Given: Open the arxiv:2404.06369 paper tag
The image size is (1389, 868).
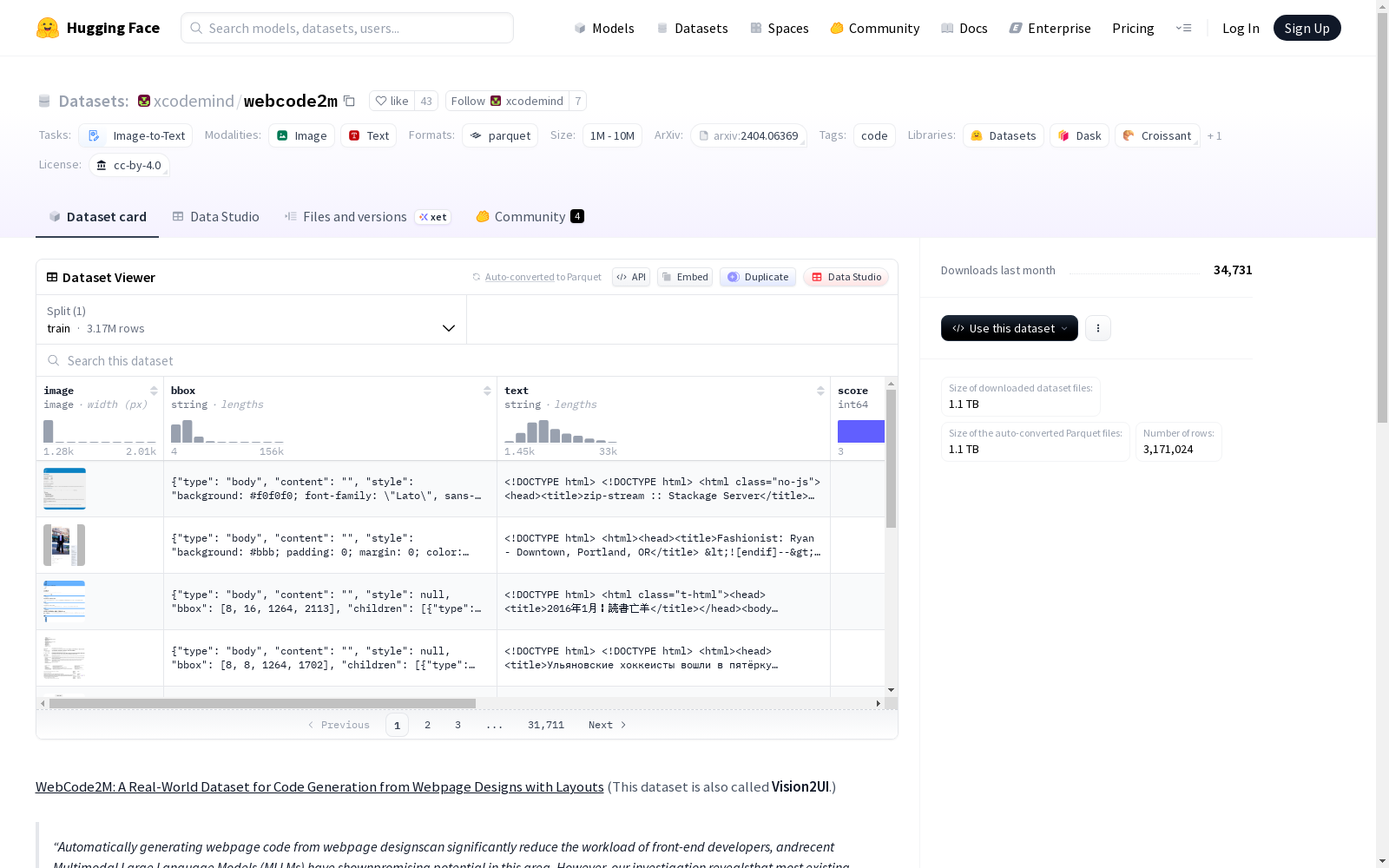Looking at the screenshot, I should (x=748, y=135).
